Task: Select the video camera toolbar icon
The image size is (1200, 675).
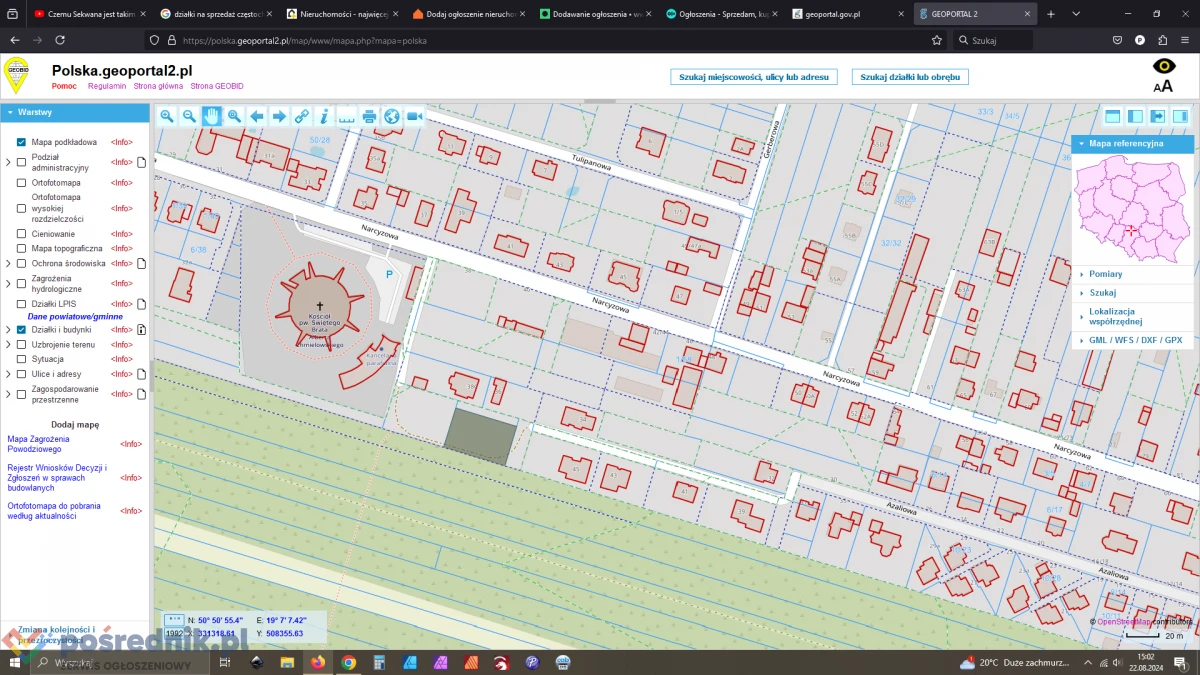Action: [x=413, y=116]
